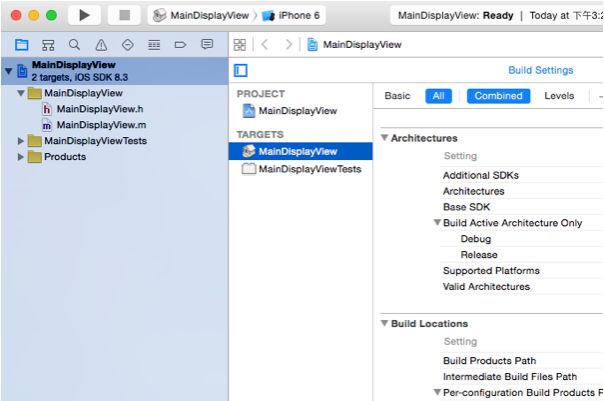
Task: Go forward with the right chevron
Action: point(288,45)
